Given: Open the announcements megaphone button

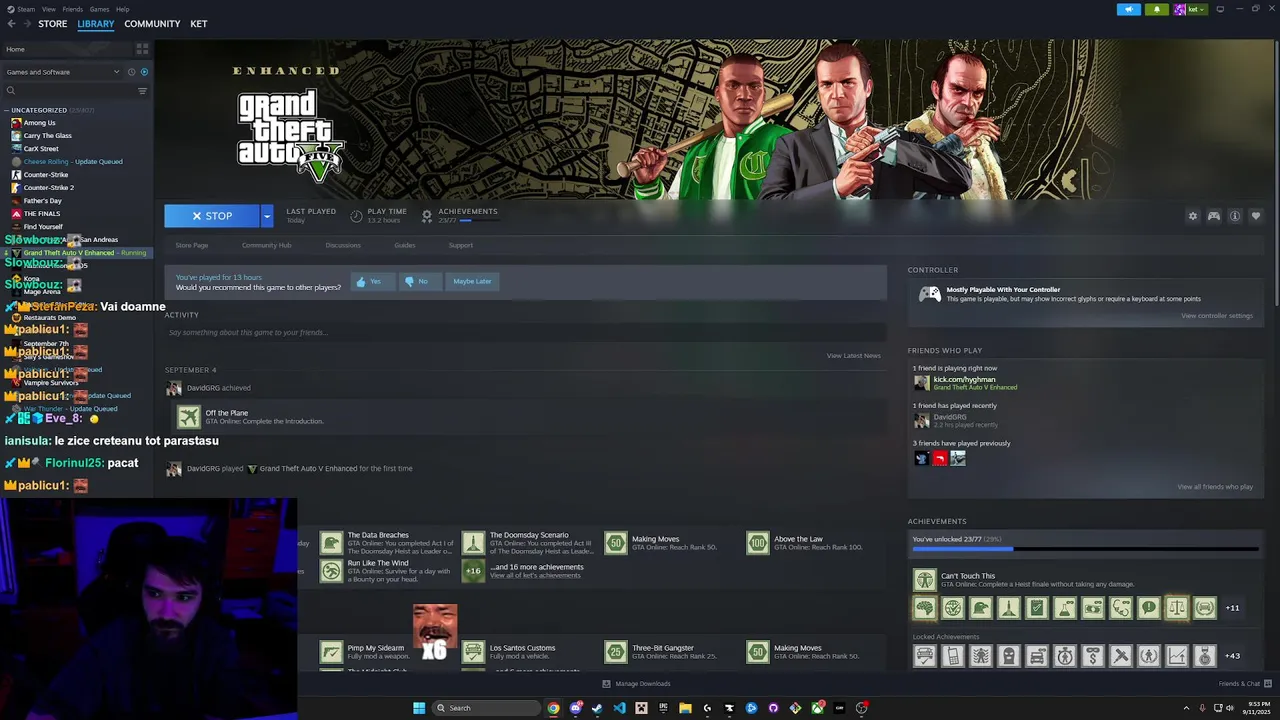Looking at the screenshot, I should (x=1129, y=9).
